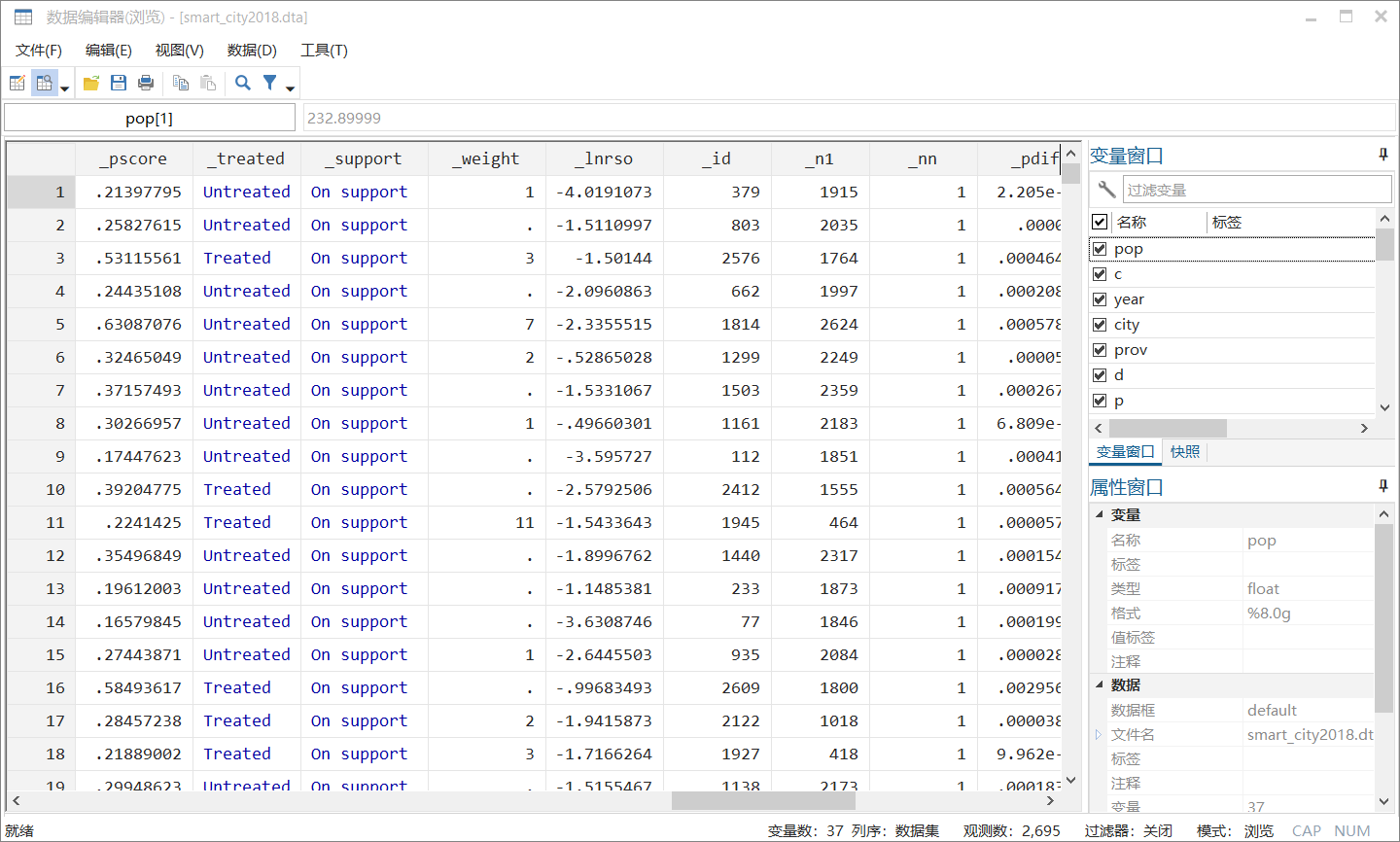Click cell value .53115561

134,259
